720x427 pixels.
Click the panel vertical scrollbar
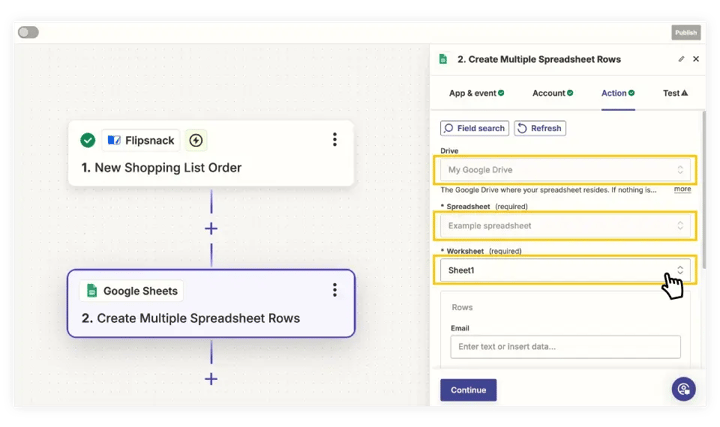click(704, 190)
